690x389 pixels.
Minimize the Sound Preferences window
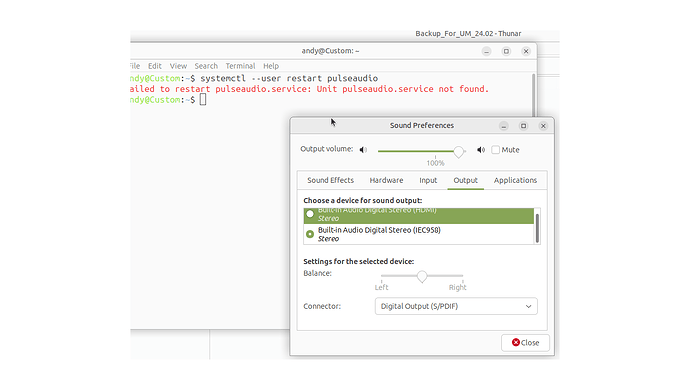pyautogui.click(x=504, y=126)
